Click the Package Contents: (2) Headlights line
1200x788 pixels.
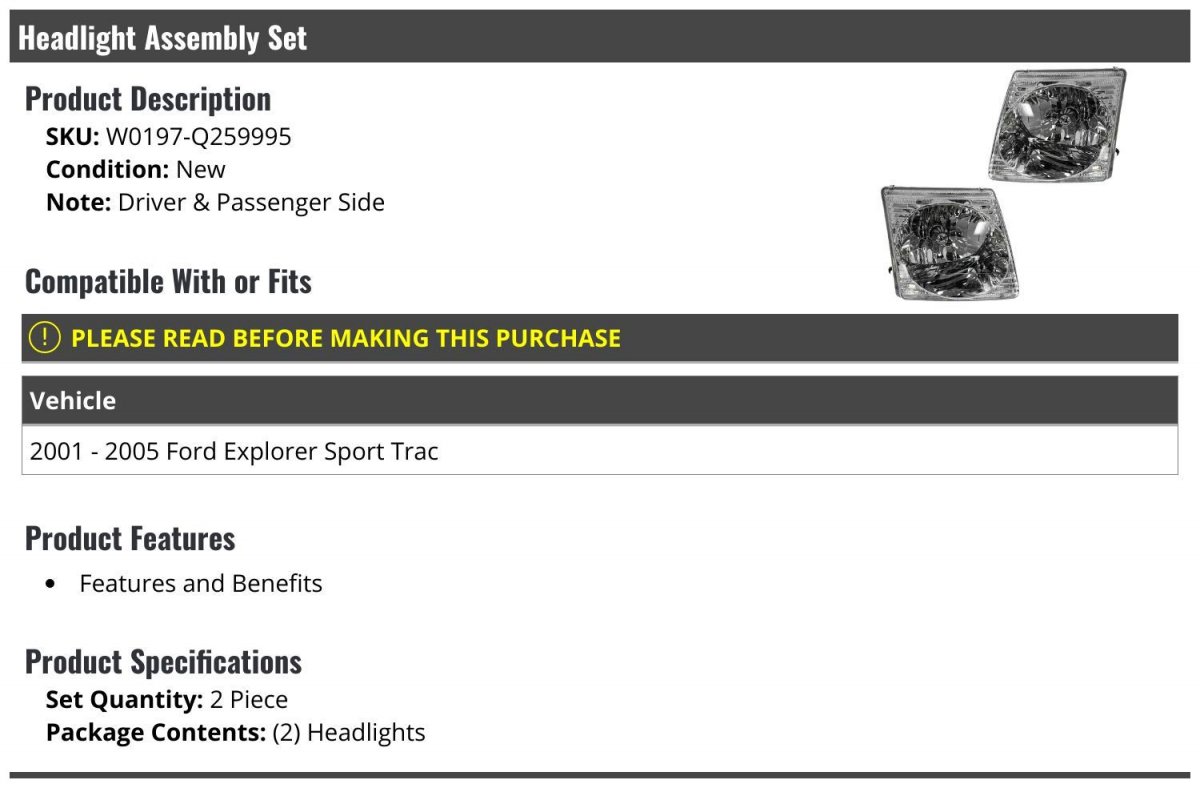[x=236, y=732]
